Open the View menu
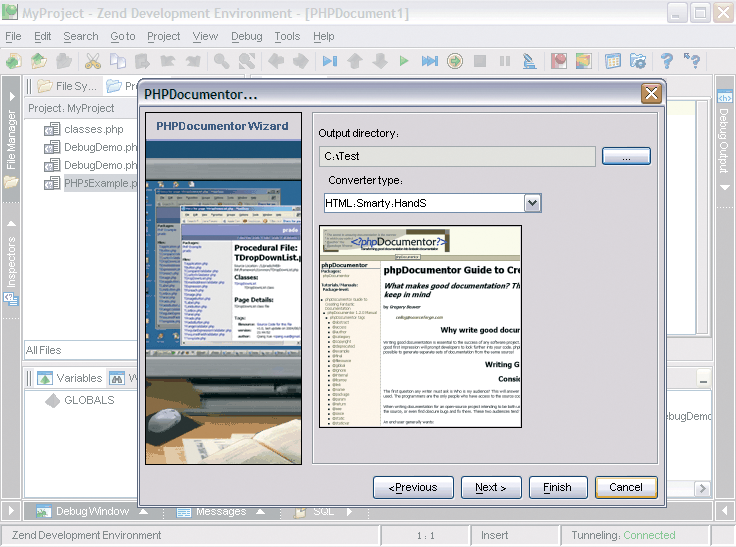Image resolution: width=736 pixels, height=547 pixels. click(205, 36)
